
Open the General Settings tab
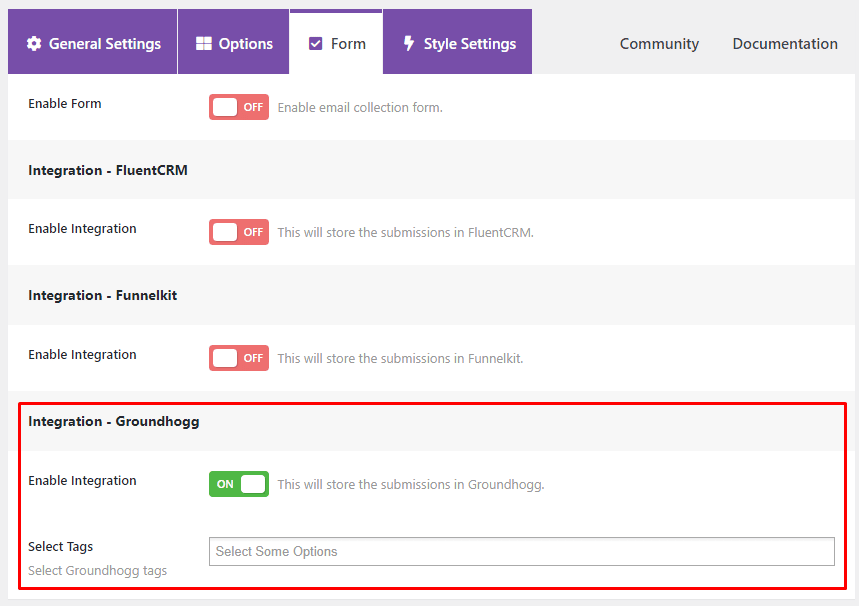click(x=93, y=42)
